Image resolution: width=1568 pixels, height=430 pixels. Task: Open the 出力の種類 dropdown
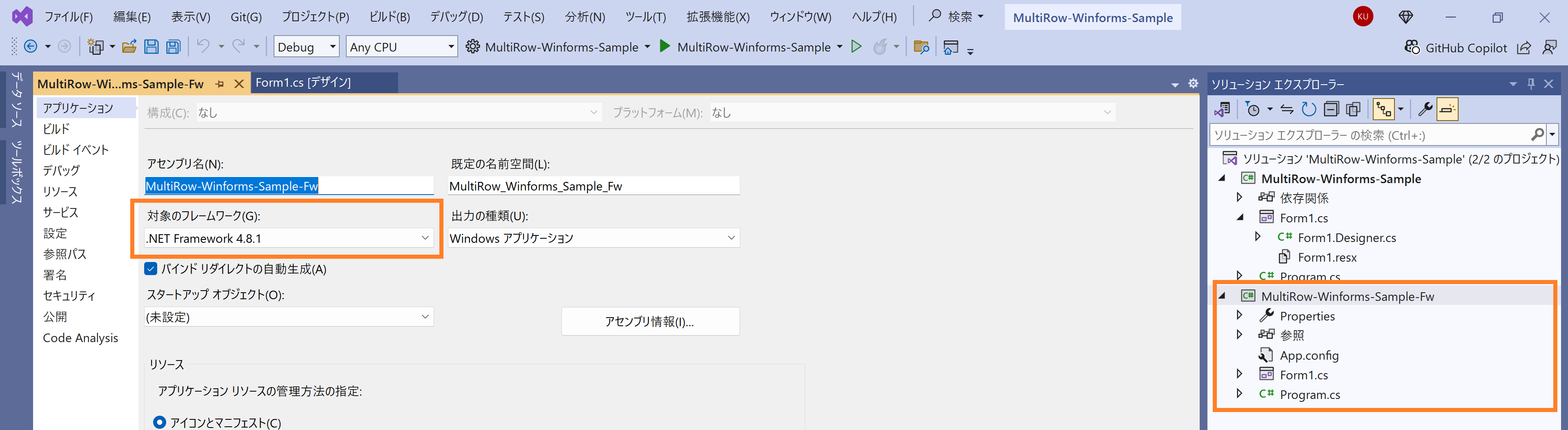point(593,238)
